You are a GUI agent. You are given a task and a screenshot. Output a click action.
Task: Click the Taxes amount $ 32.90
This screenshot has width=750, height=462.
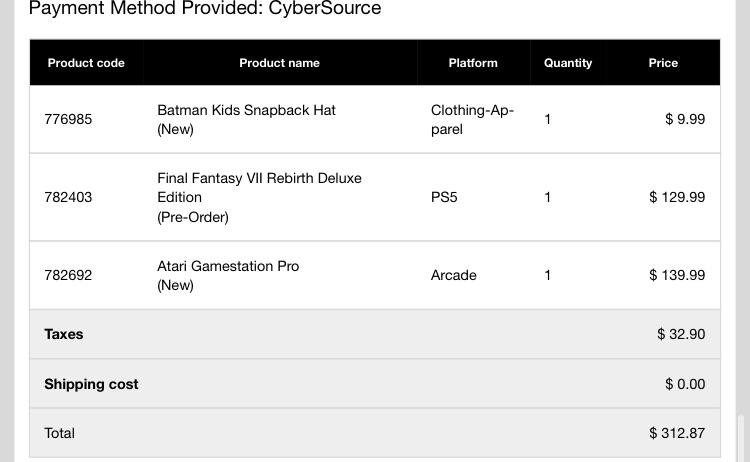681,334
